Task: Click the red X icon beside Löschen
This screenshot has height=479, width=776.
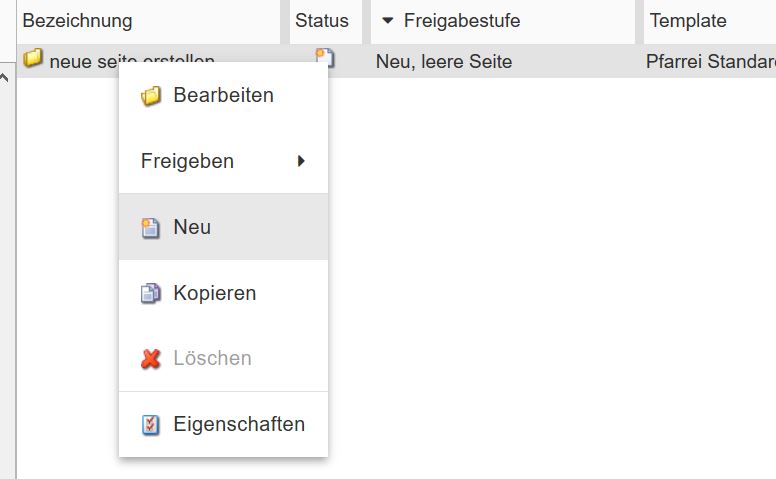Action: tap(151, 359)
